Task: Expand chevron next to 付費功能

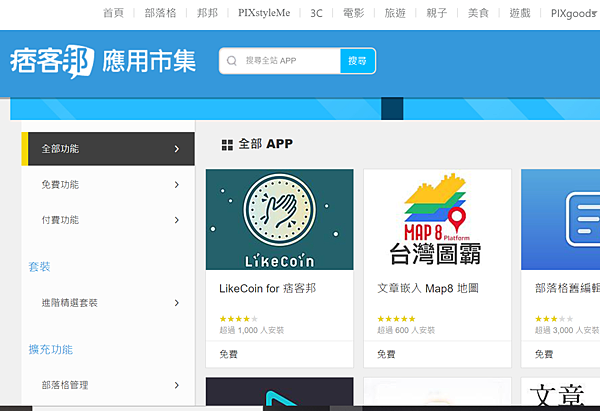Action: point(177,220)
